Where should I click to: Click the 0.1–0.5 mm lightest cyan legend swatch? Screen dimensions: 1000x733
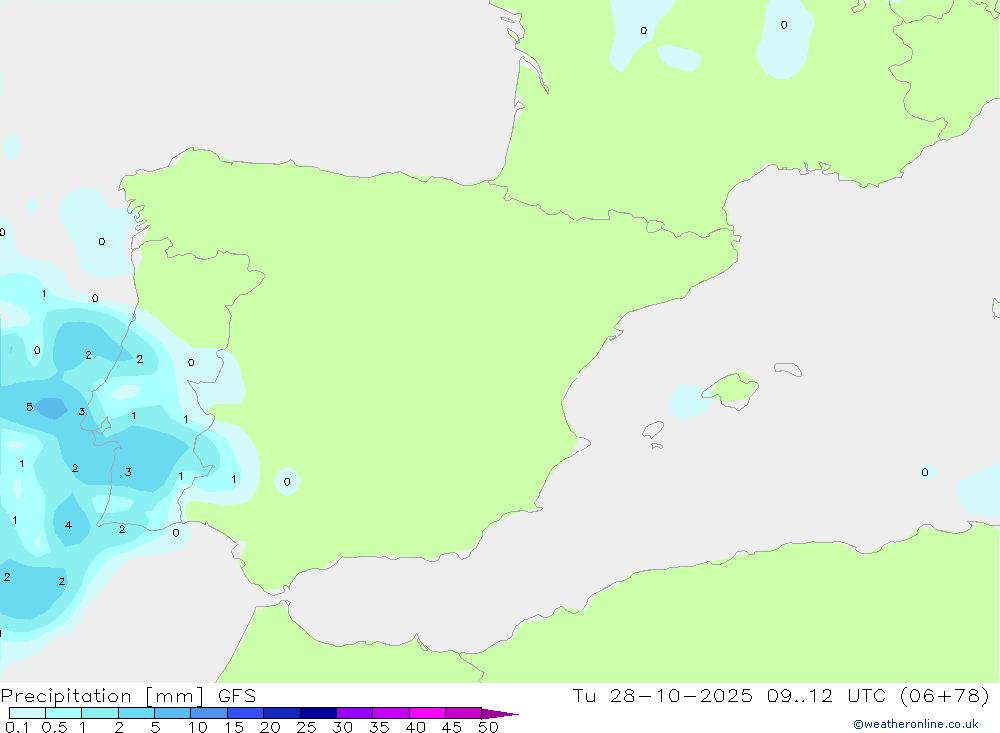pyautogui.click(x=27, y=713)
